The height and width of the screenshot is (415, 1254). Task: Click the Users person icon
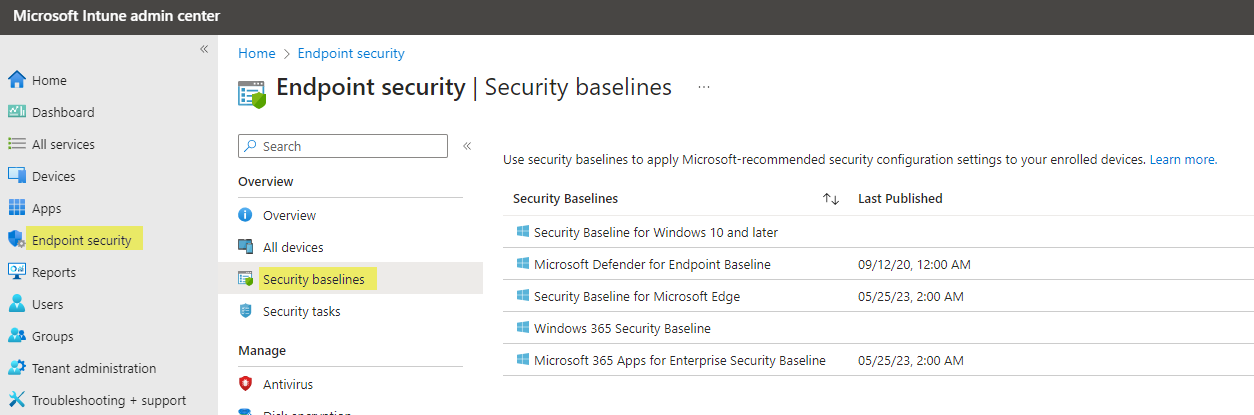click(x=16, y=304)
